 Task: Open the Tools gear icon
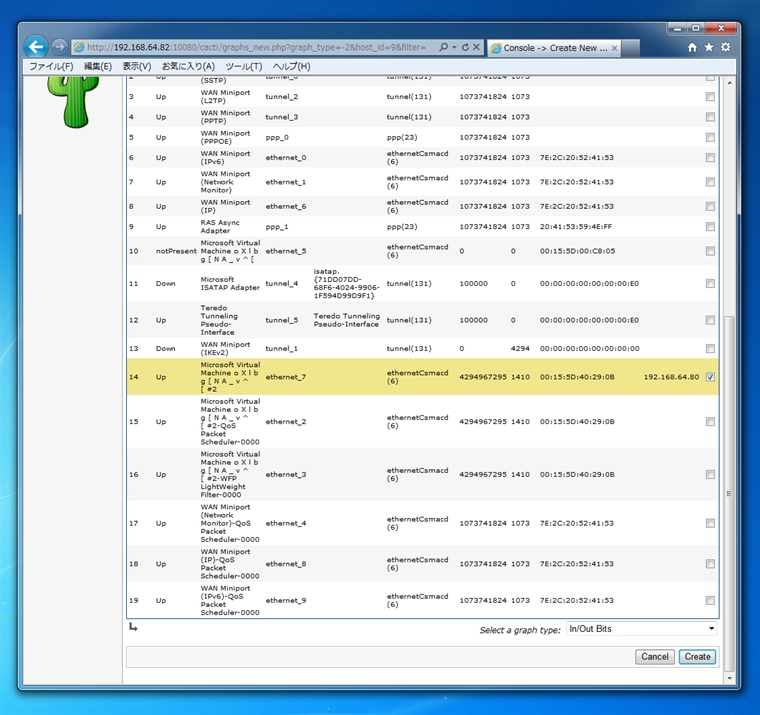726,47
